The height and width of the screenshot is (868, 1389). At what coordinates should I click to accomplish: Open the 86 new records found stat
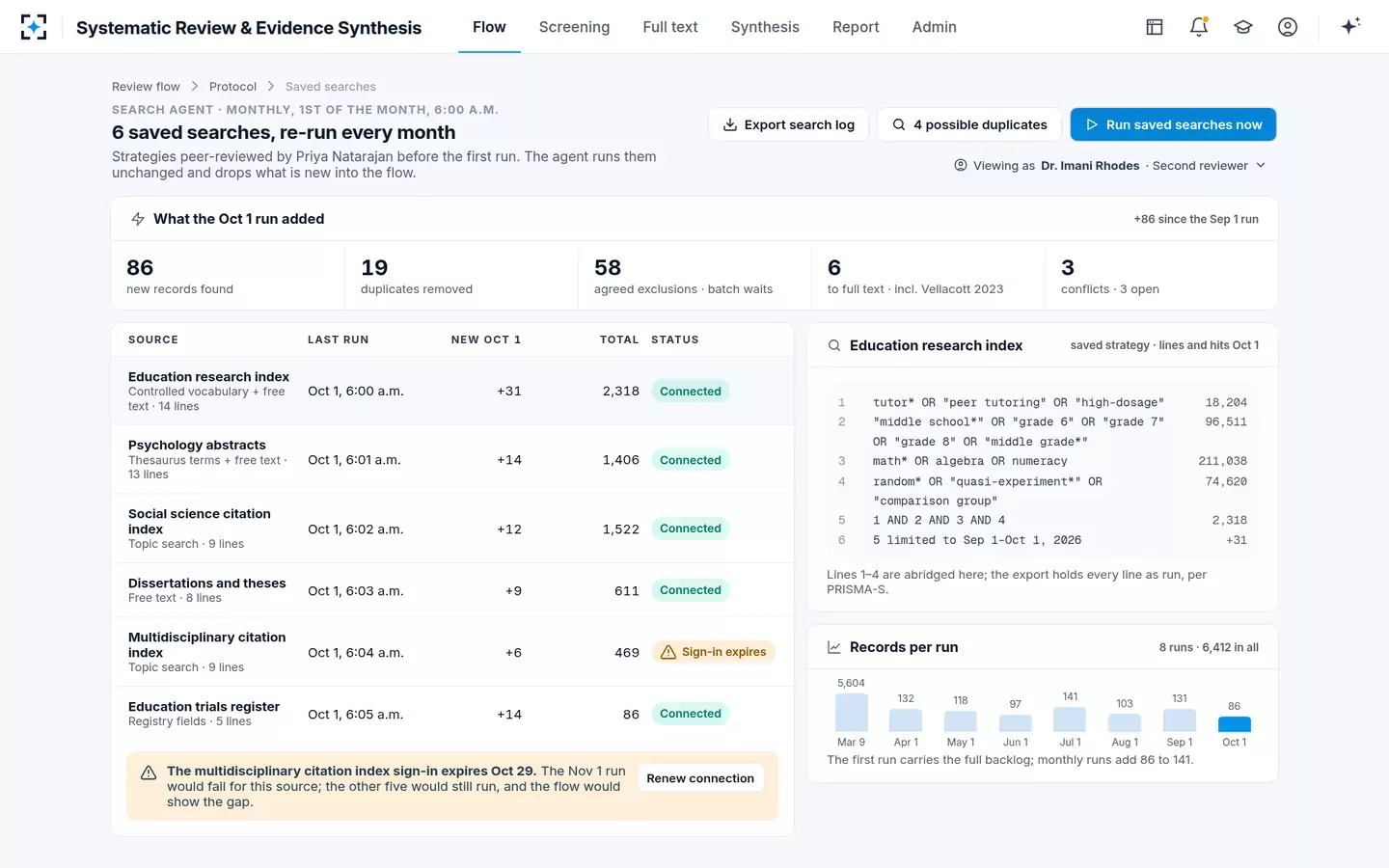(228, 276)
